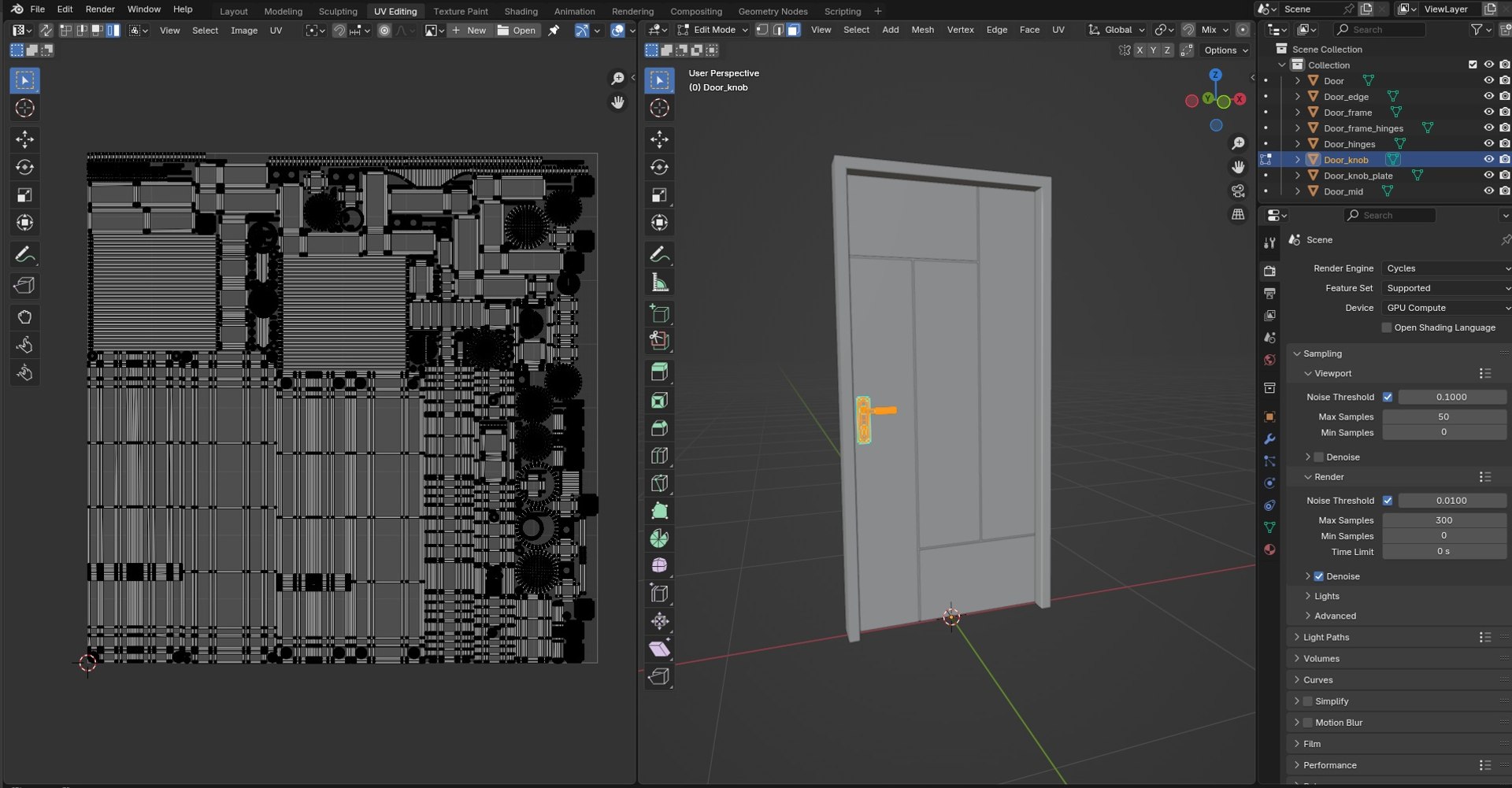The height and width of the screenshot is (788, 1512).
Task: Toggle camera view in 3D viewport
Action: point(1238,191)
